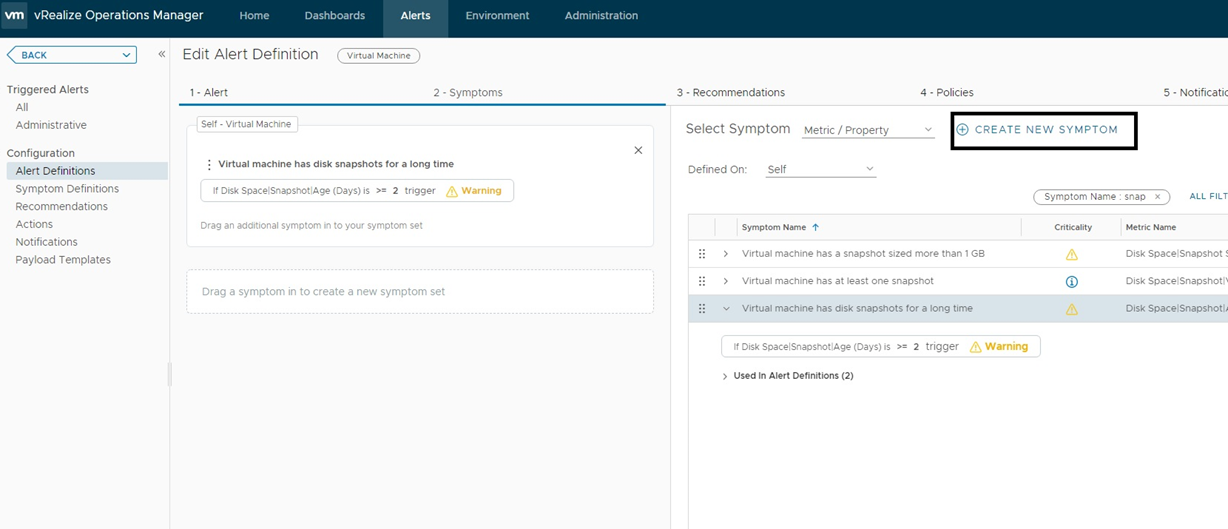The width and height of the screenshot is (1228, 529).
Task: Expand 'snapshot sized more than 1 GB' row
Action: tap(726, 254)
